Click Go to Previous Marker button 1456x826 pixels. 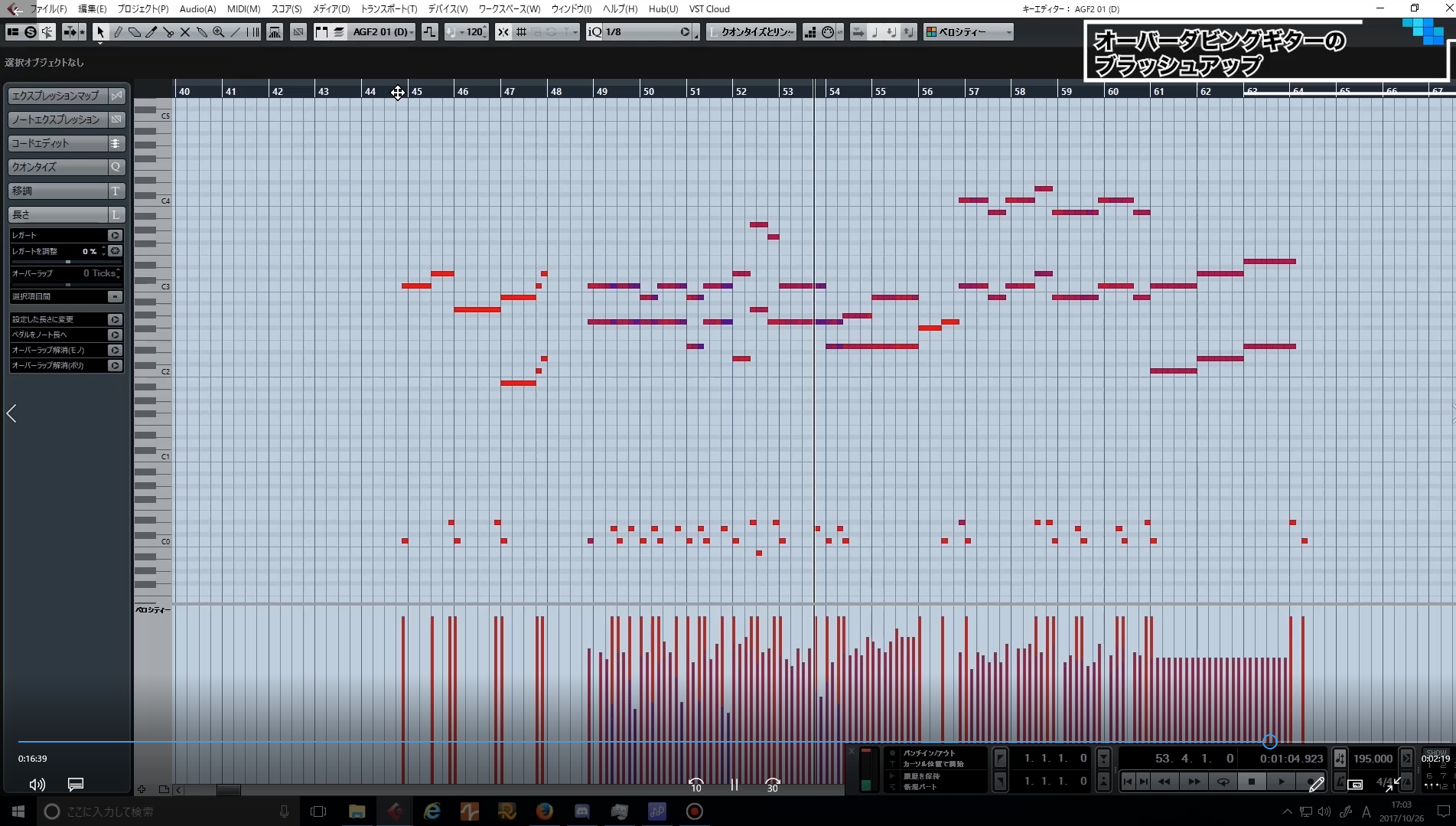pos(1128,782)
